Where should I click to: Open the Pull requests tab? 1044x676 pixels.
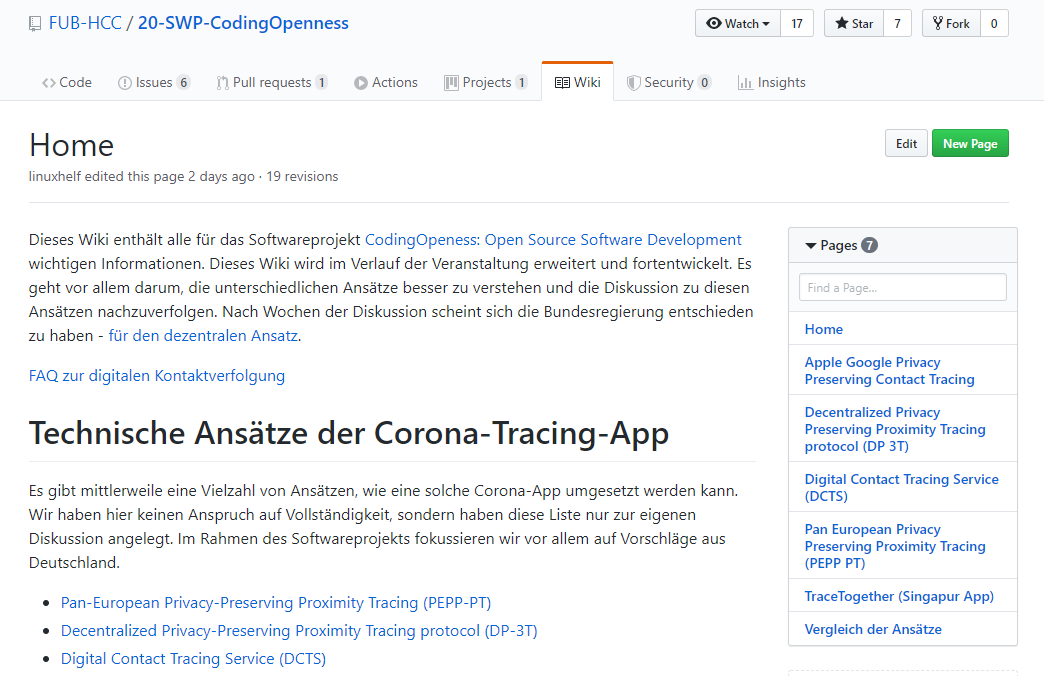tap(272, 82)
